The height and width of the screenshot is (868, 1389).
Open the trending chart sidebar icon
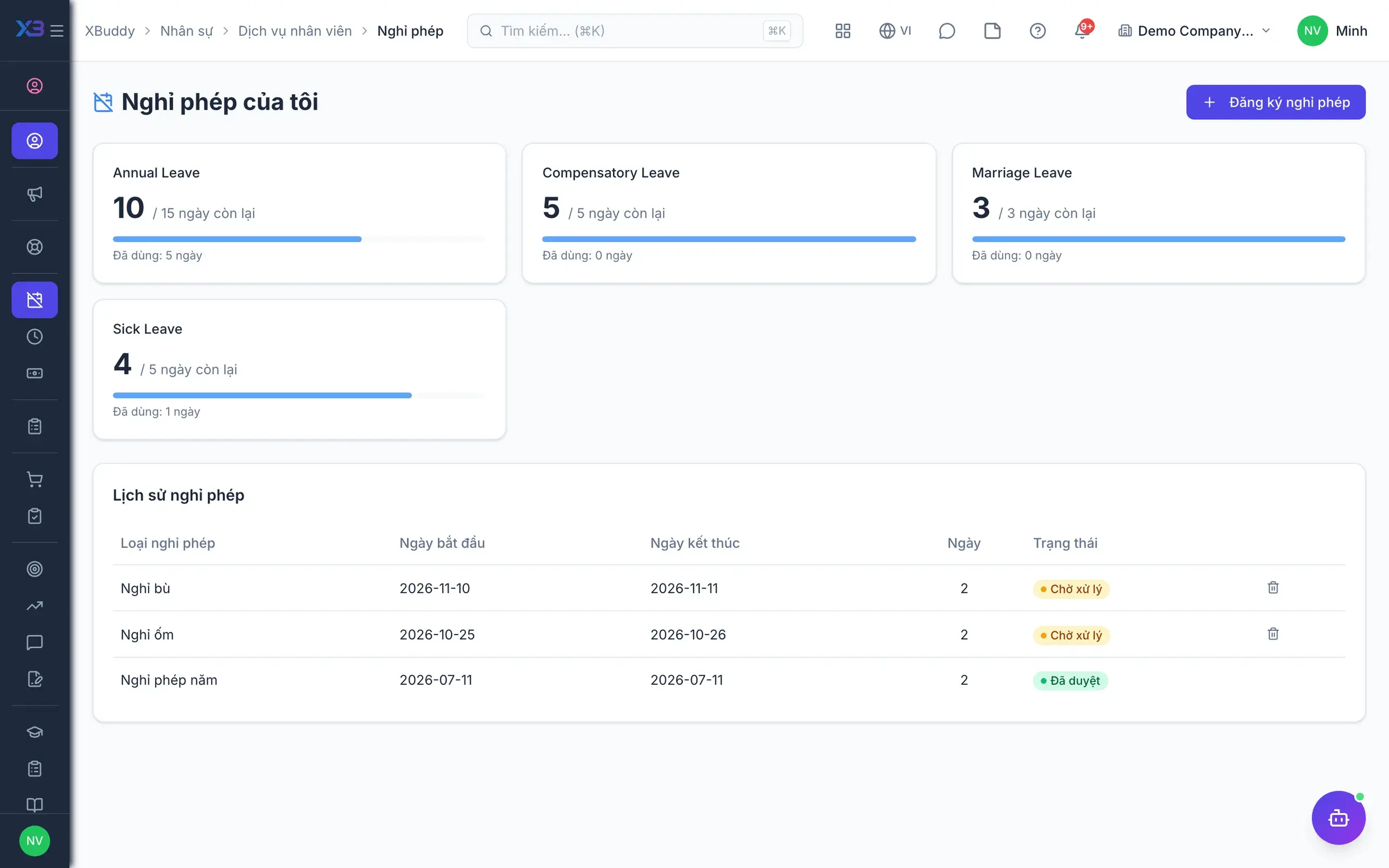click(34, 605)
